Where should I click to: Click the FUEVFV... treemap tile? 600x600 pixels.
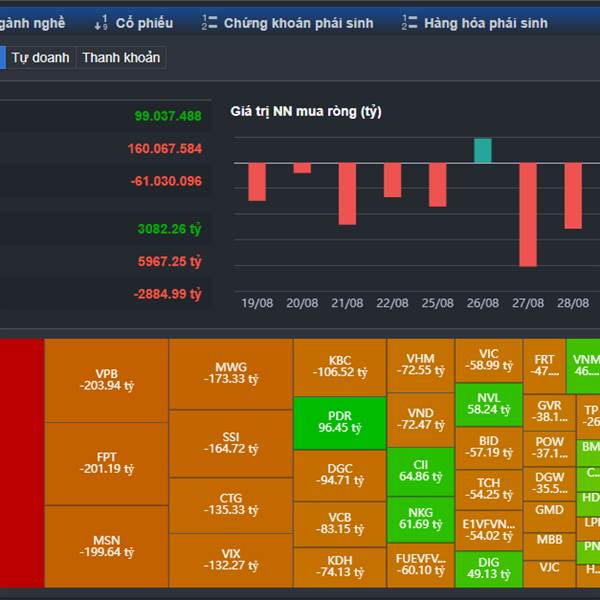pos(421,566)
